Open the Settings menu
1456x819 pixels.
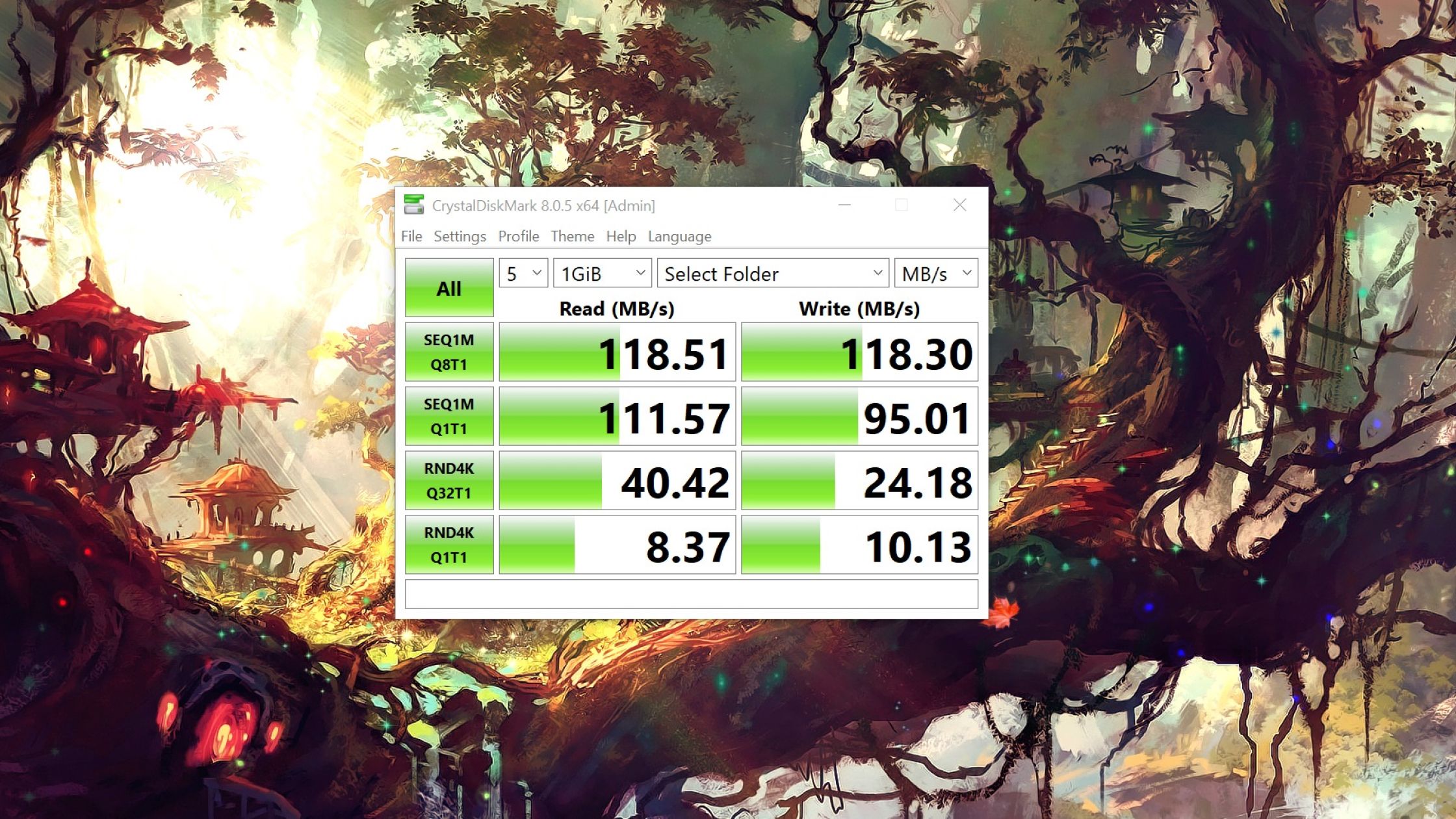(460, 236)
